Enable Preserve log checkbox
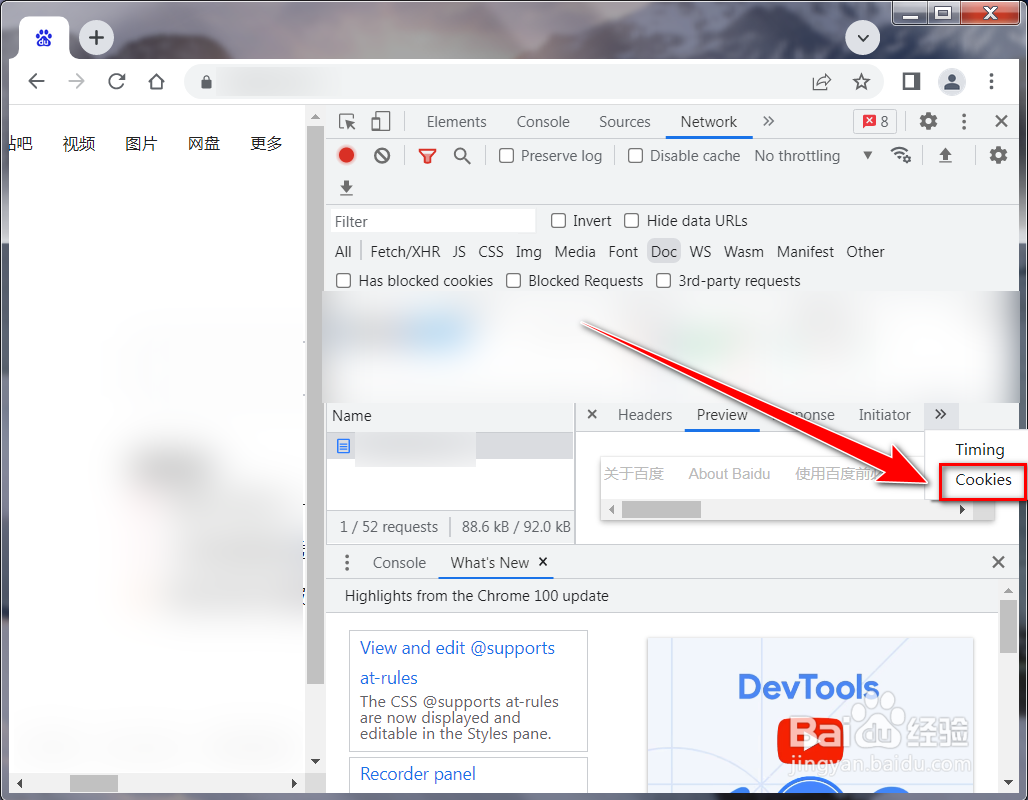Screen dimensions: 1028x800 [506, 156]
